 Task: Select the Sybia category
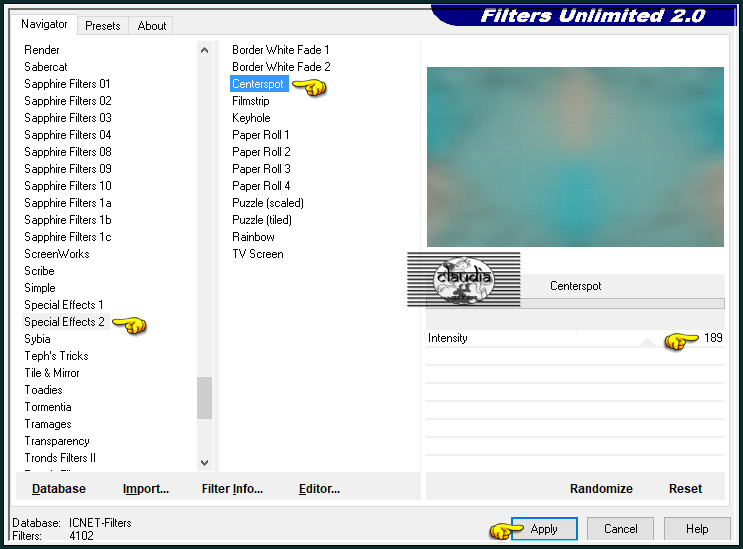point(37,339)
